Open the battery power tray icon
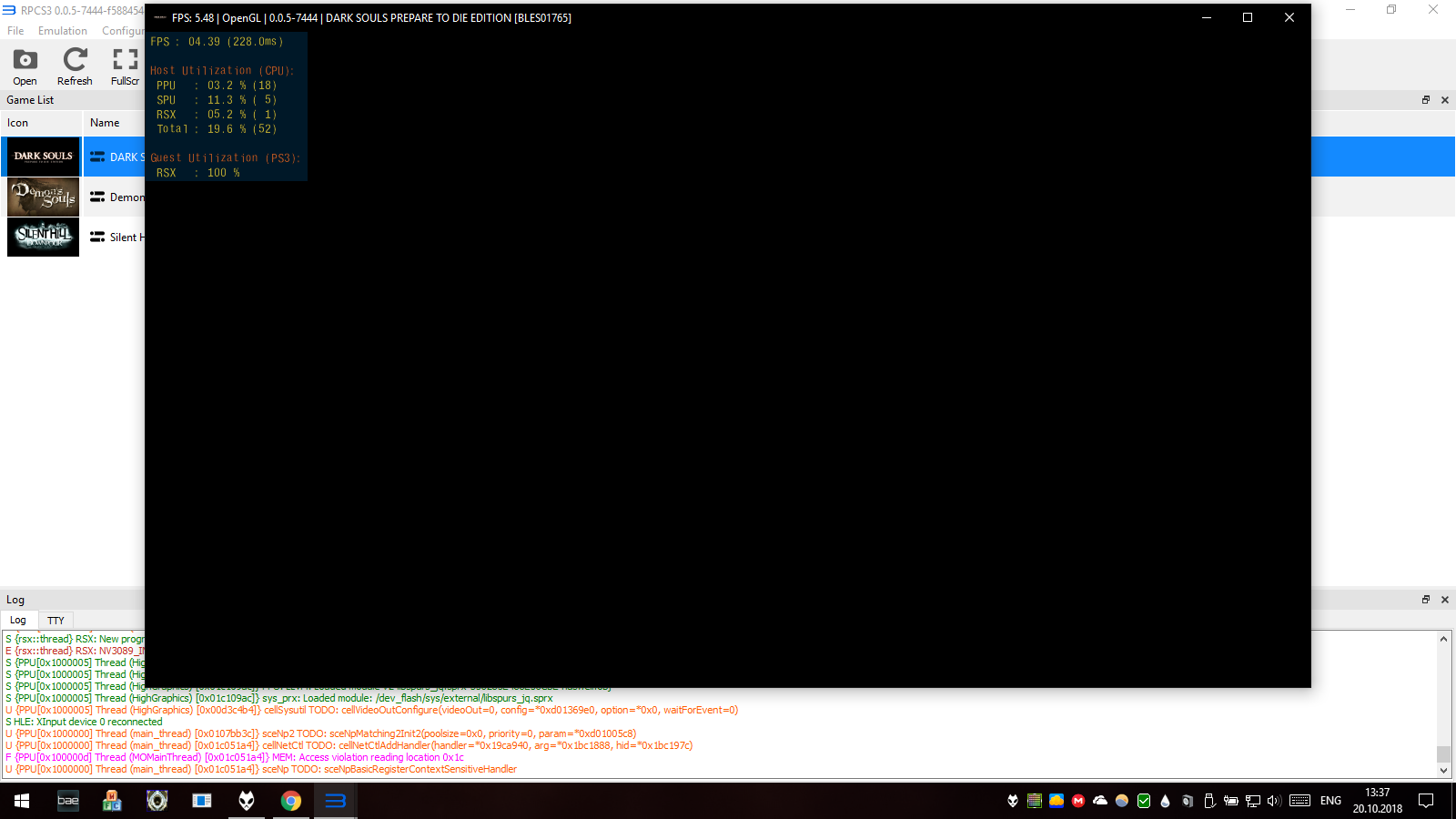Viewport: 1456px width, 819px height. (1231, 801)
